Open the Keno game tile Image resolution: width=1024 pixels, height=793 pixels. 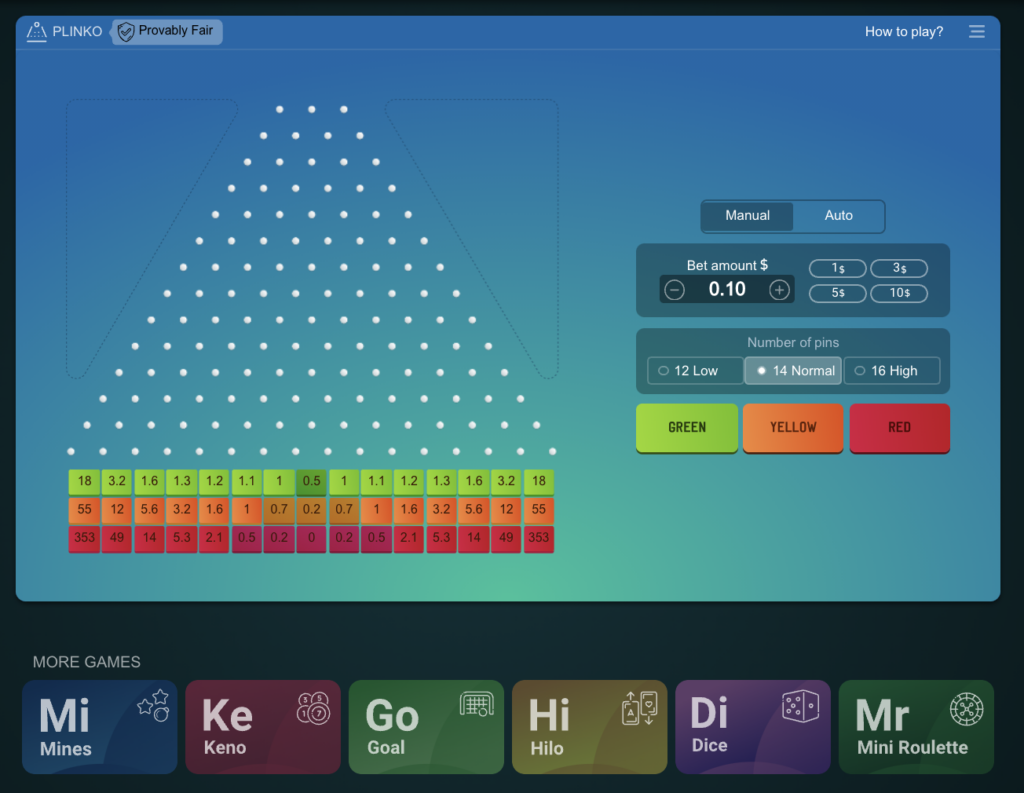click(263, 727)
